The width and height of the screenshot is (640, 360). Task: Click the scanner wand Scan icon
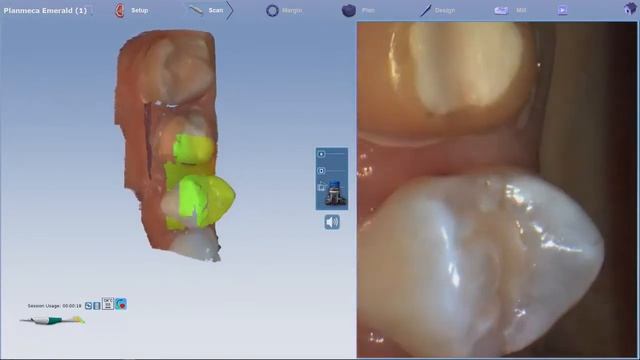pyautogui.click(x=196, y=10)
